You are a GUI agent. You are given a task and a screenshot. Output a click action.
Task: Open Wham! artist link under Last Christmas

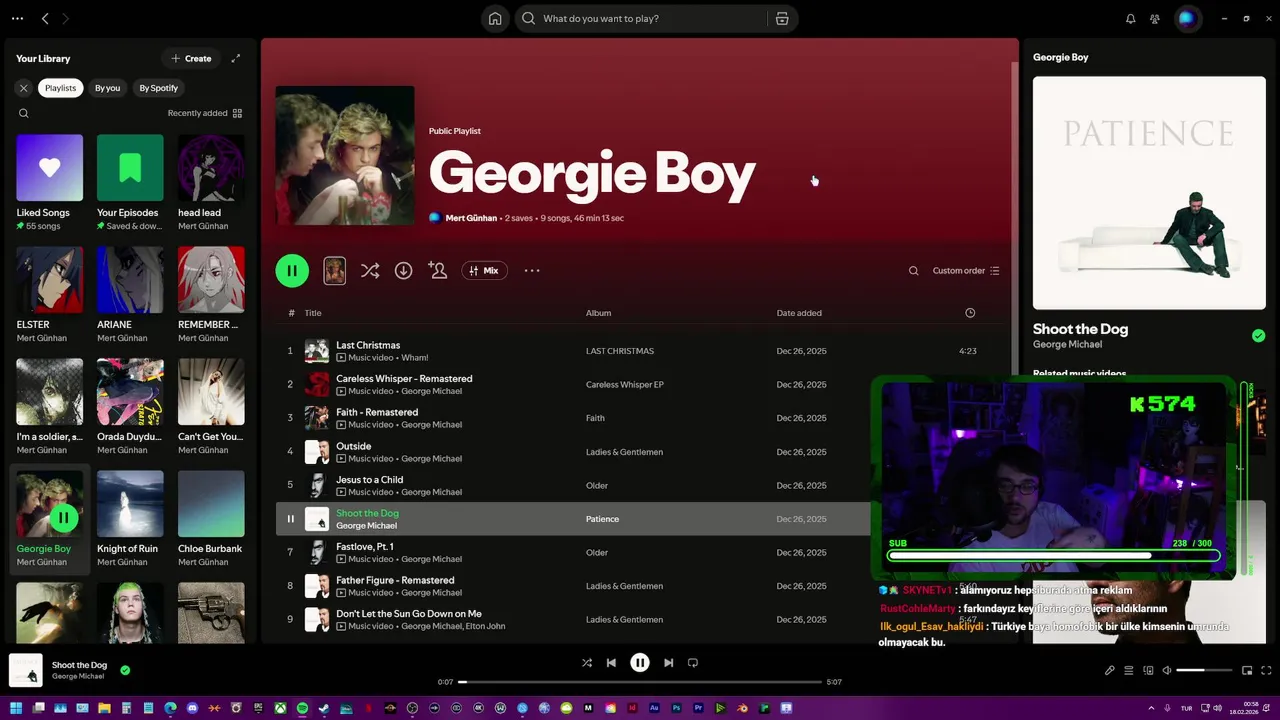(414, 358)
